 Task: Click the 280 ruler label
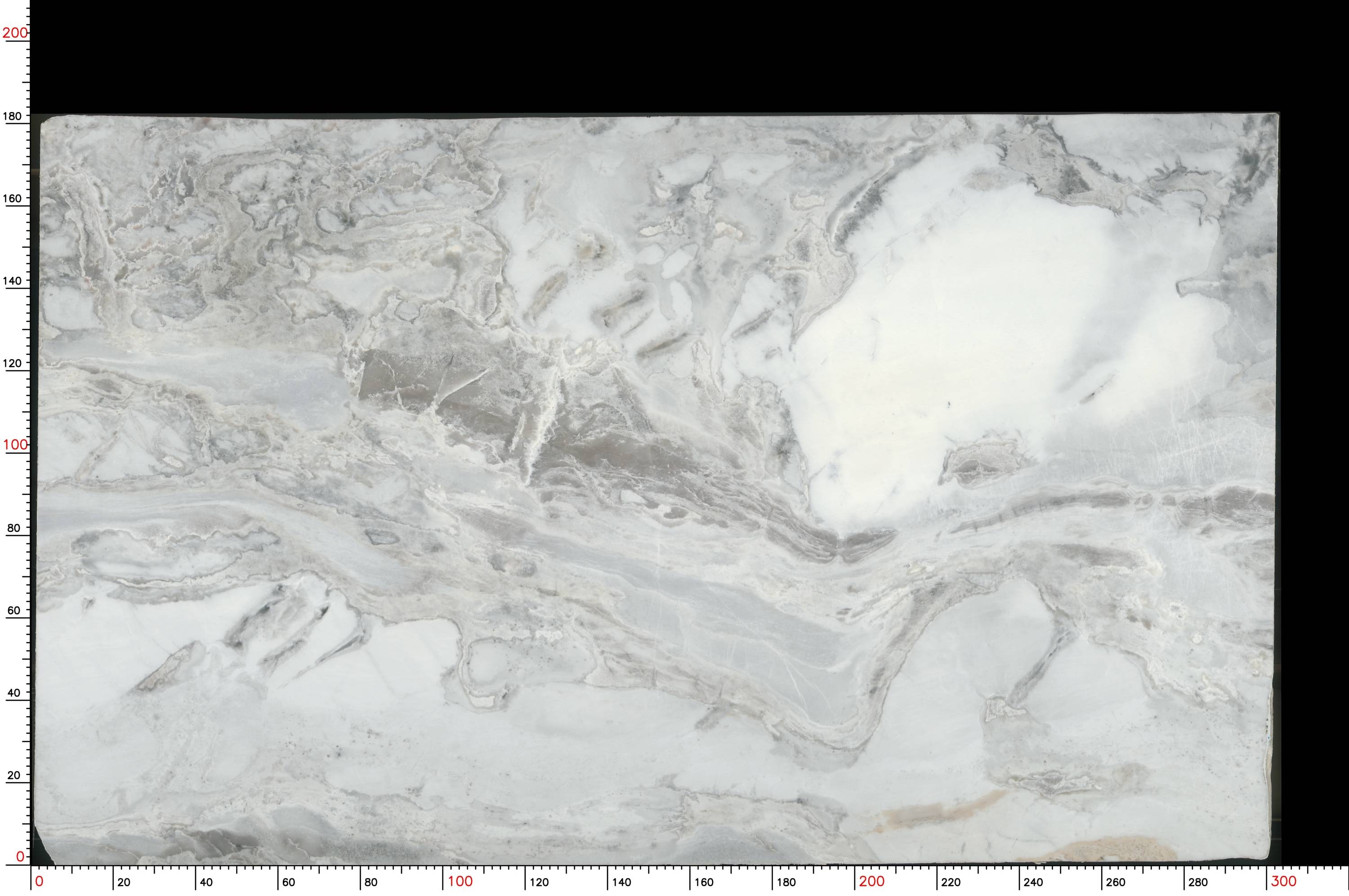point(1198,882)
